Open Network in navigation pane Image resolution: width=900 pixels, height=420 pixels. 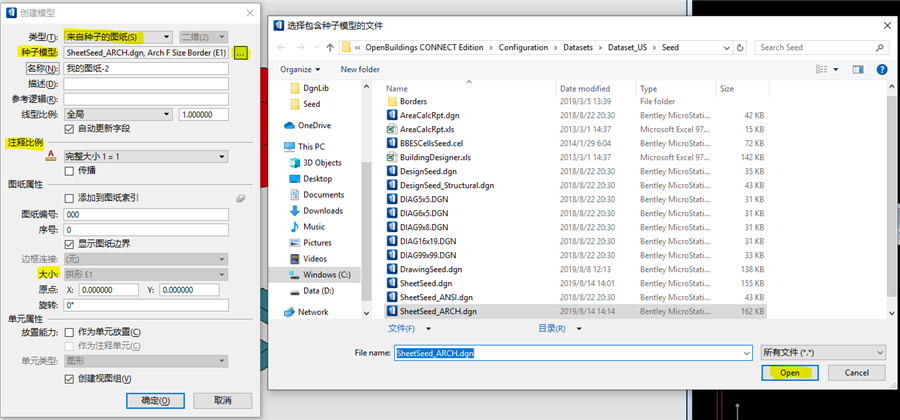pyautogui.click(x=307, y=312)
